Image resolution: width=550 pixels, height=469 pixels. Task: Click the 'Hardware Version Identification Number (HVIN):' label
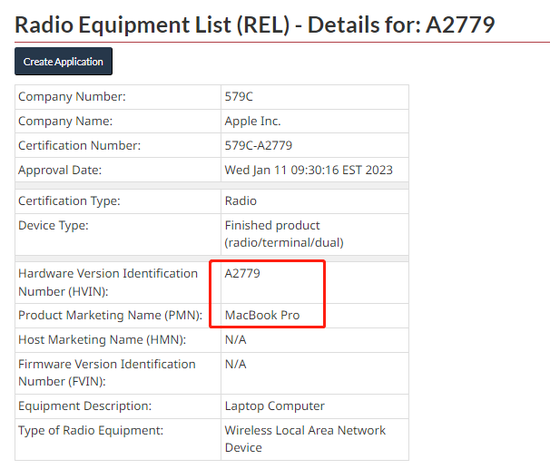click(108, 282)
